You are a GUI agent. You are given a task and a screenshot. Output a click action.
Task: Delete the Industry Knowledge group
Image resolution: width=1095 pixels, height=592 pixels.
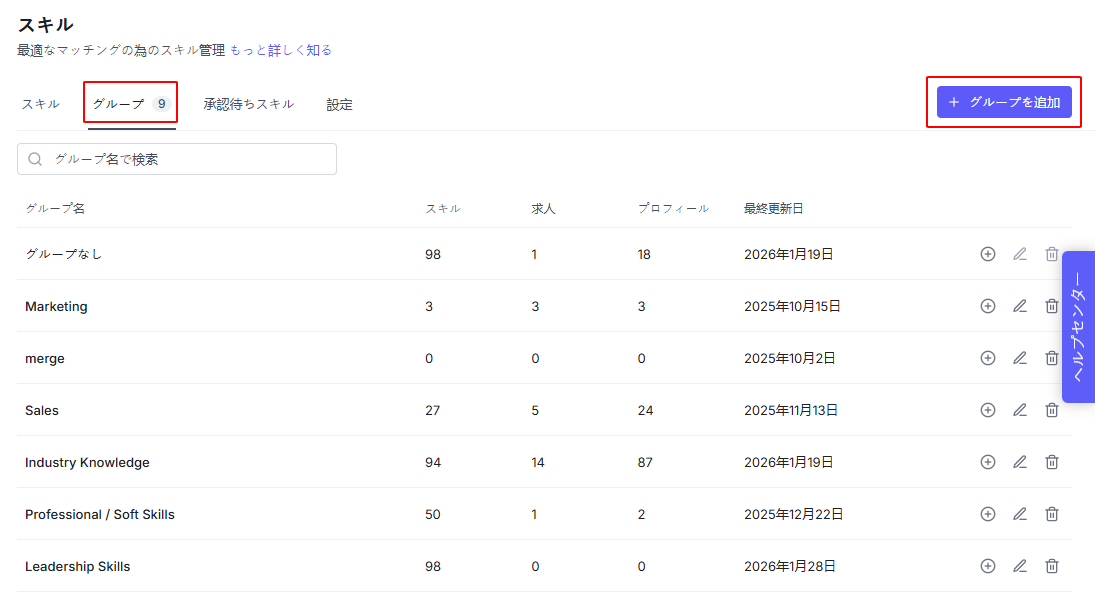(1052, 462)
